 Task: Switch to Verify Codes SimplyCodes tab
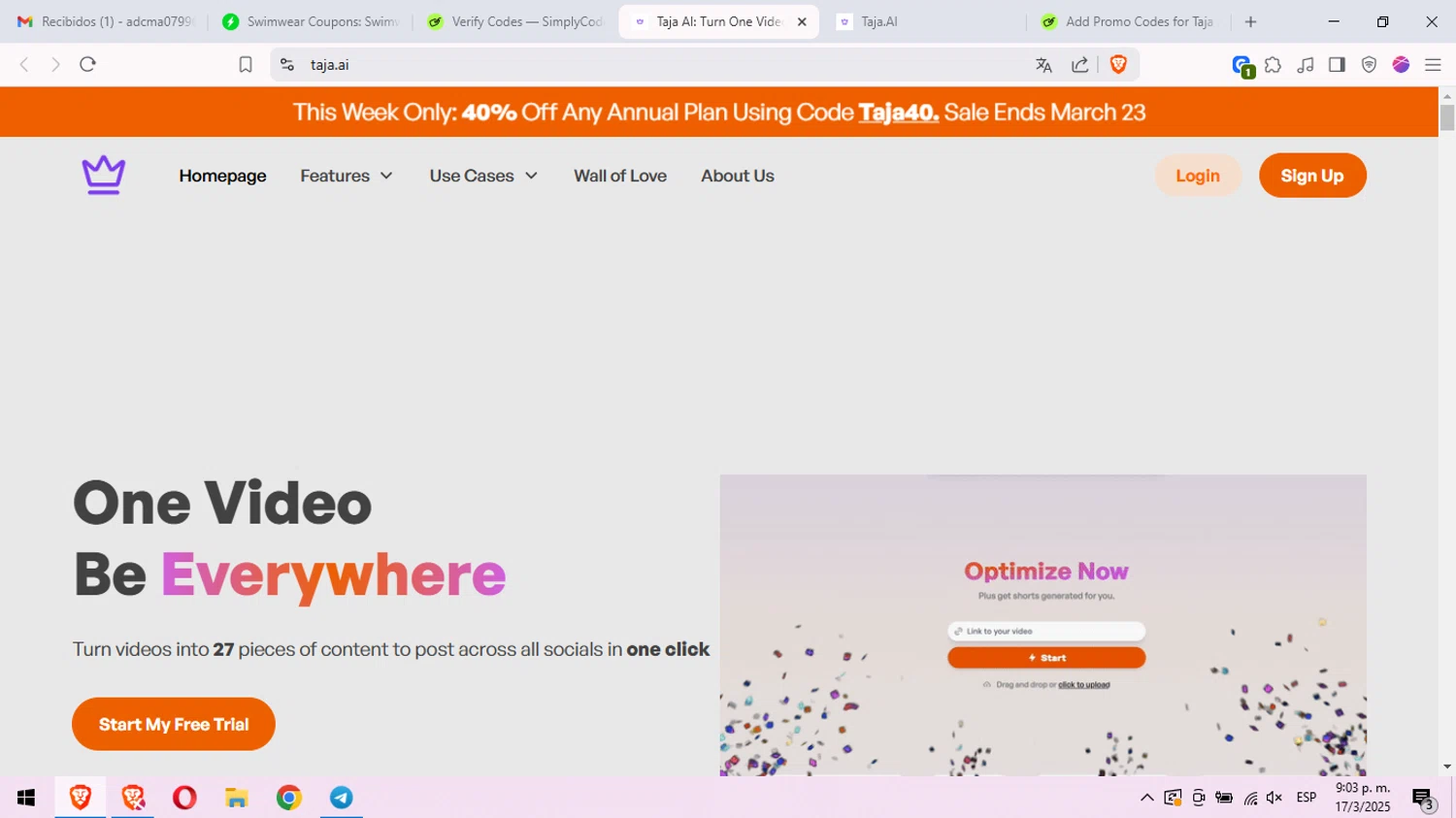point(516,21)
